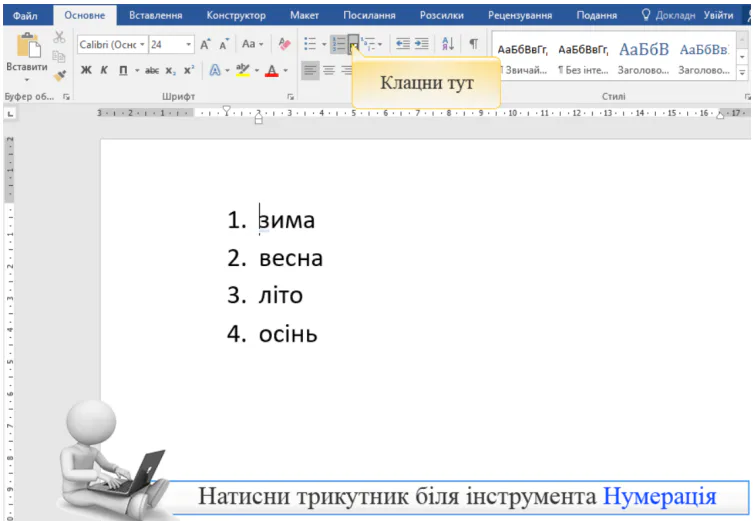Toggle bold formatting (Ж)
Screen dimensions: 753x521
[86, 71]
